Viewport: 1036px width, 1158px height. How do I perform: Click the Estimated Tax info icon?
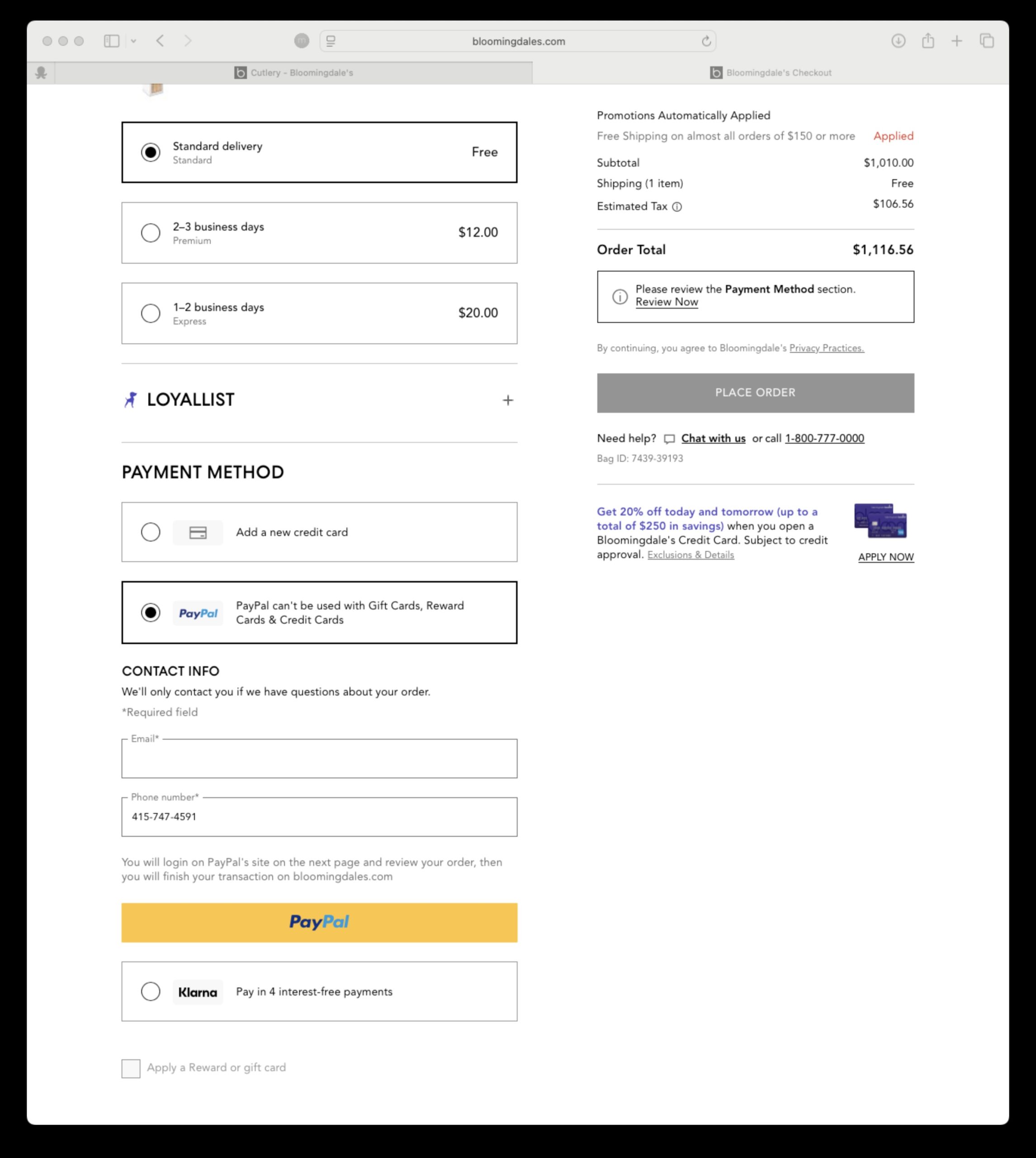click(x=677, y=207)
